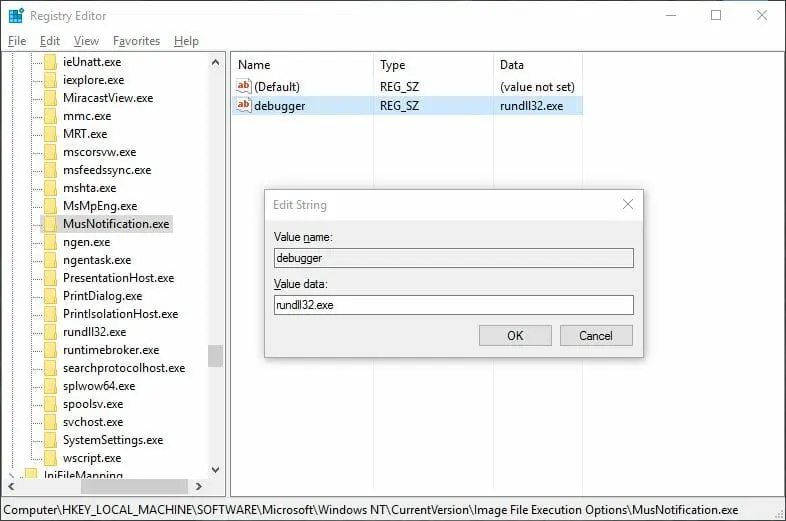This screenshot has width=786, height=521.
Task: Open the Edit menu
Action: (50, 41)
